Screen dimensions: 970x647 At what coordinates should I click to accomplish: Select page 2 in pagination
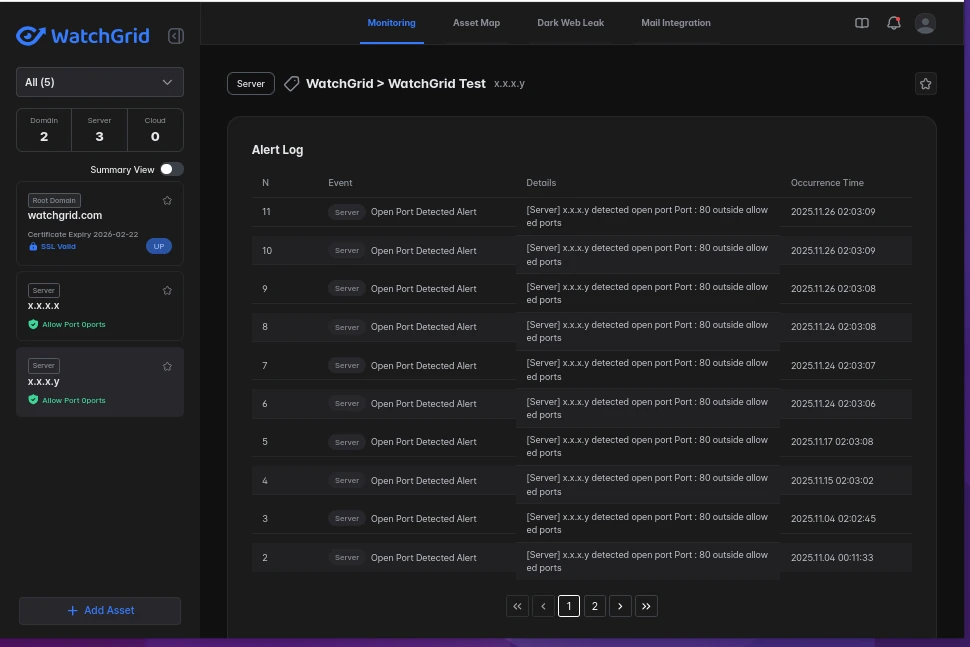(x=594, y=606)
